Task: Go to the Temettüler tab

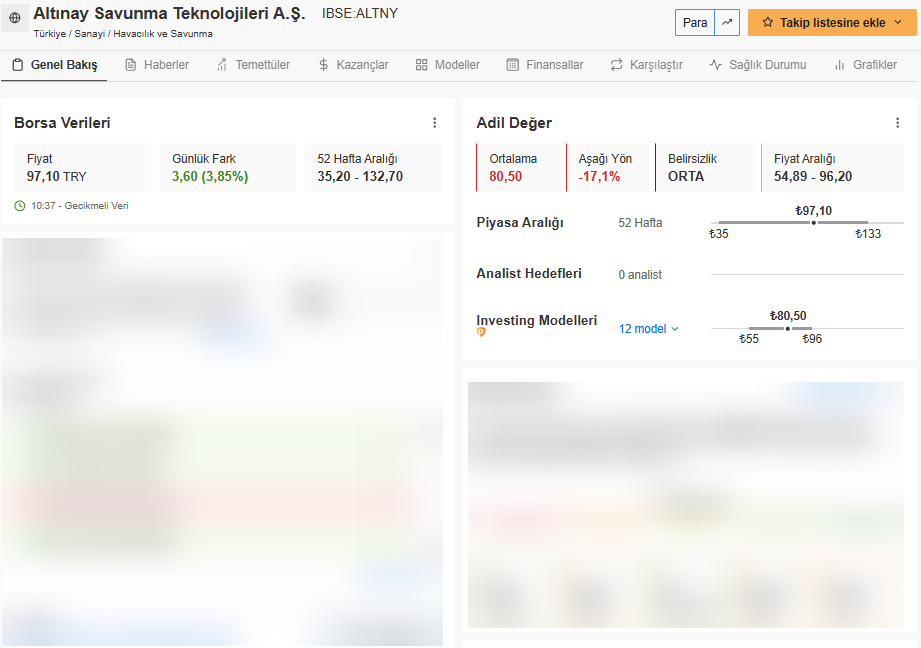Action: click(x=253, y=65)
